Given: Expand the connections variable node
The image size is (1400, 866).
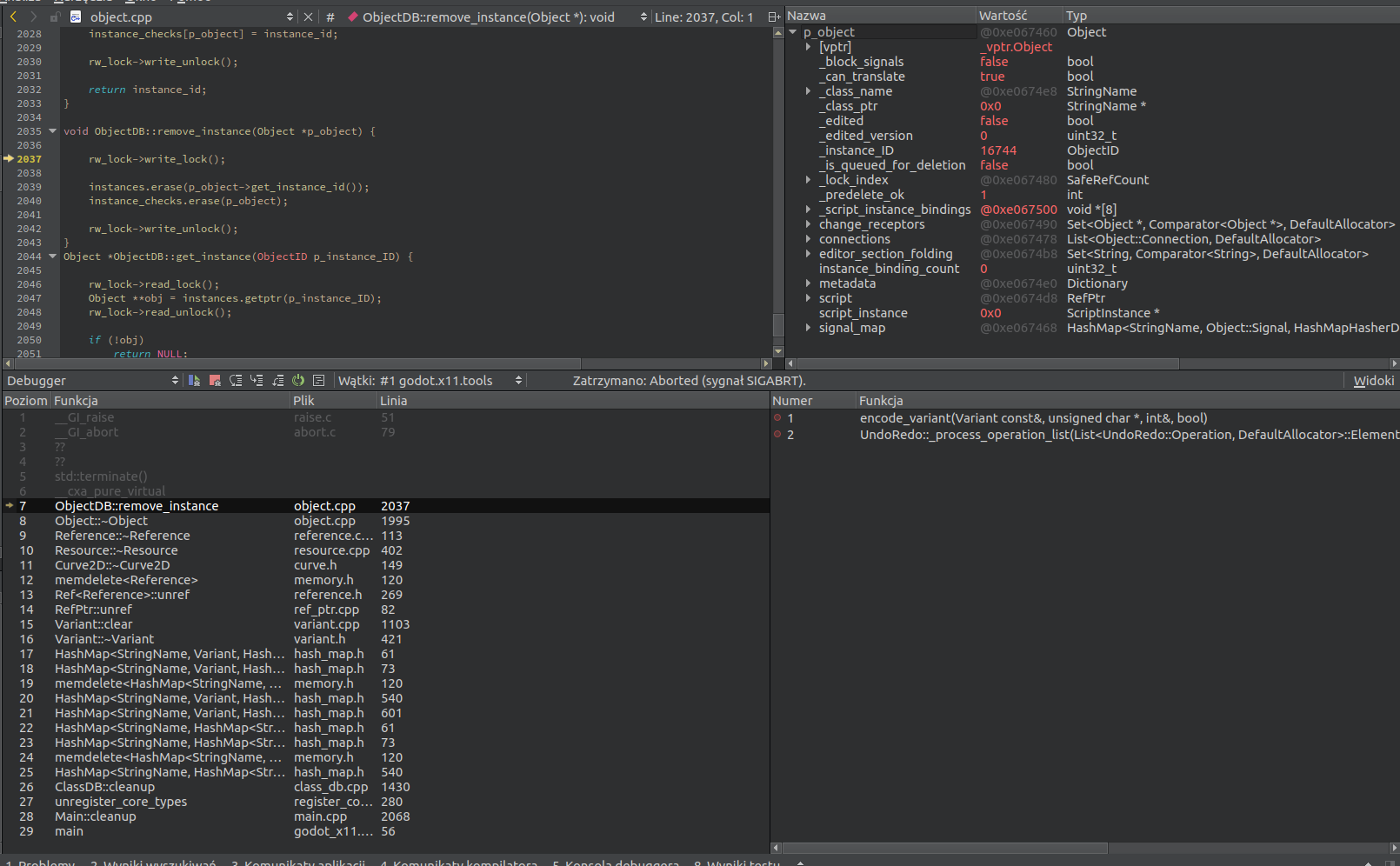Looking at the screenshot, I should coord(808,239).
